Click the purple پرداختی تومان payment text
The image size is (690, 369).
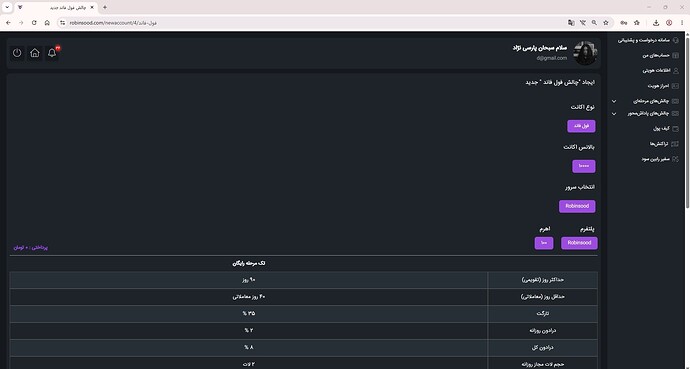click(x=30, y=248)
